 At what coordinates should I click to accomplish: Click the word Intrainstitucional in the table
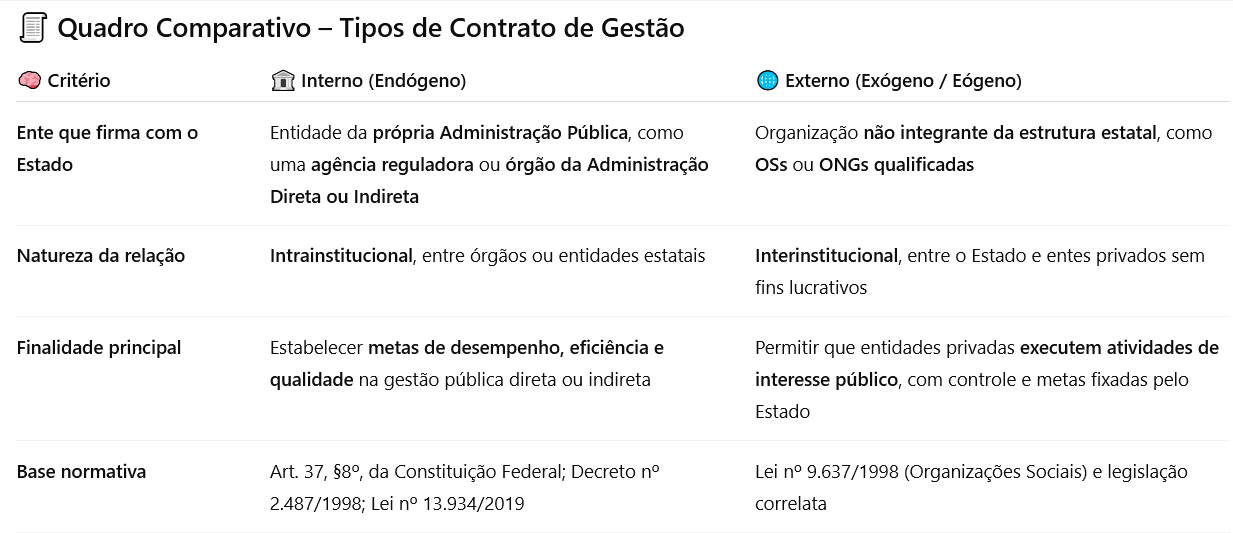[x=341, y=255]
